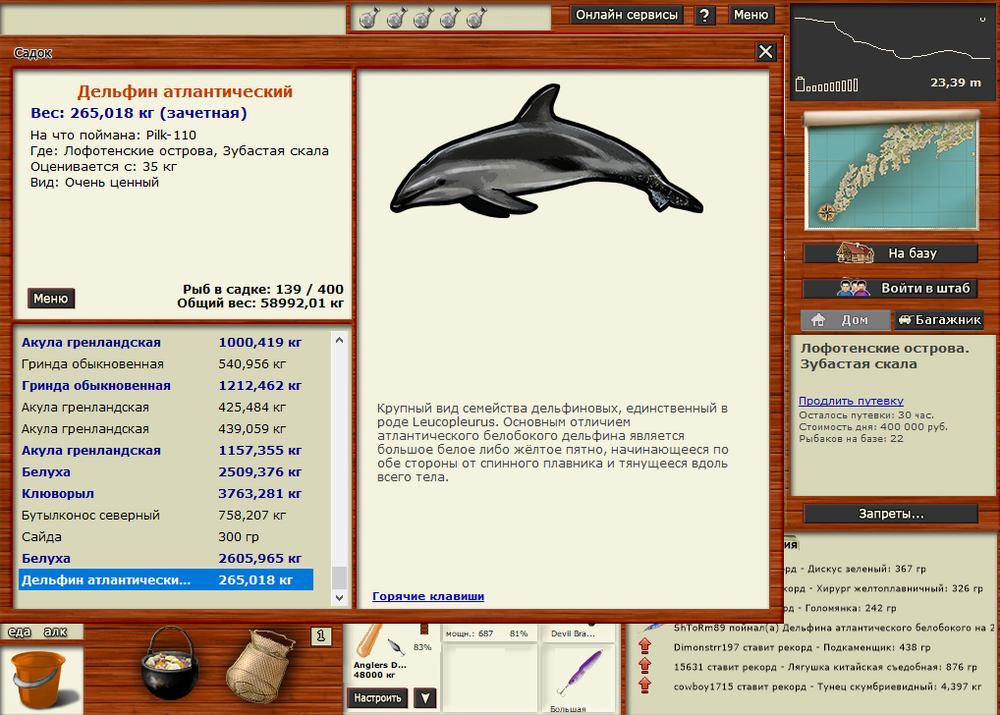The width and height of the screenshot is (1000, 715).
Task: Expand the arrow next to Настроить
Action: click(424, 698)
